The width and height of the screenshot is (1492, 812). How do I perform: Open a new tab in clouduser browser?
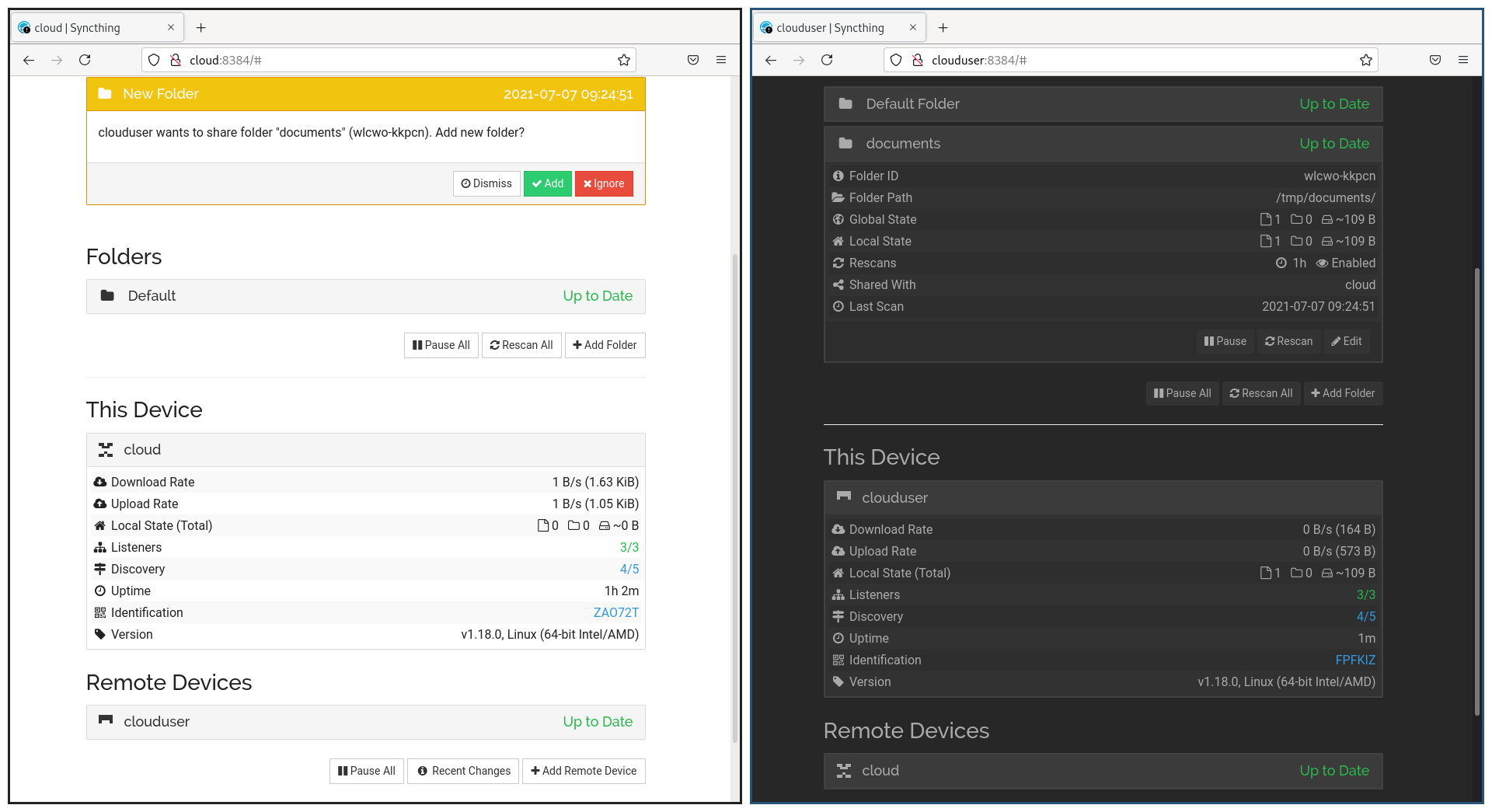click(943, 28)
